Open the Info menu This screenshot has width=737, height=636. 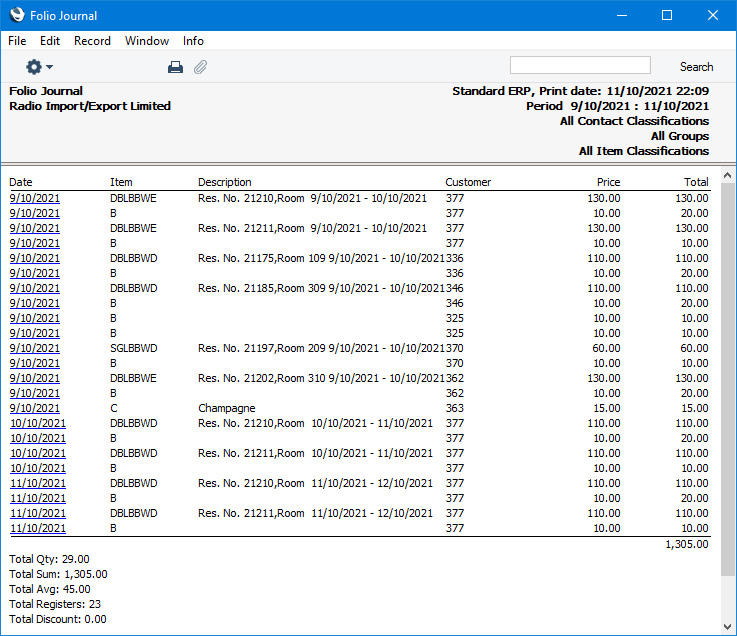(x=193, y=41)
